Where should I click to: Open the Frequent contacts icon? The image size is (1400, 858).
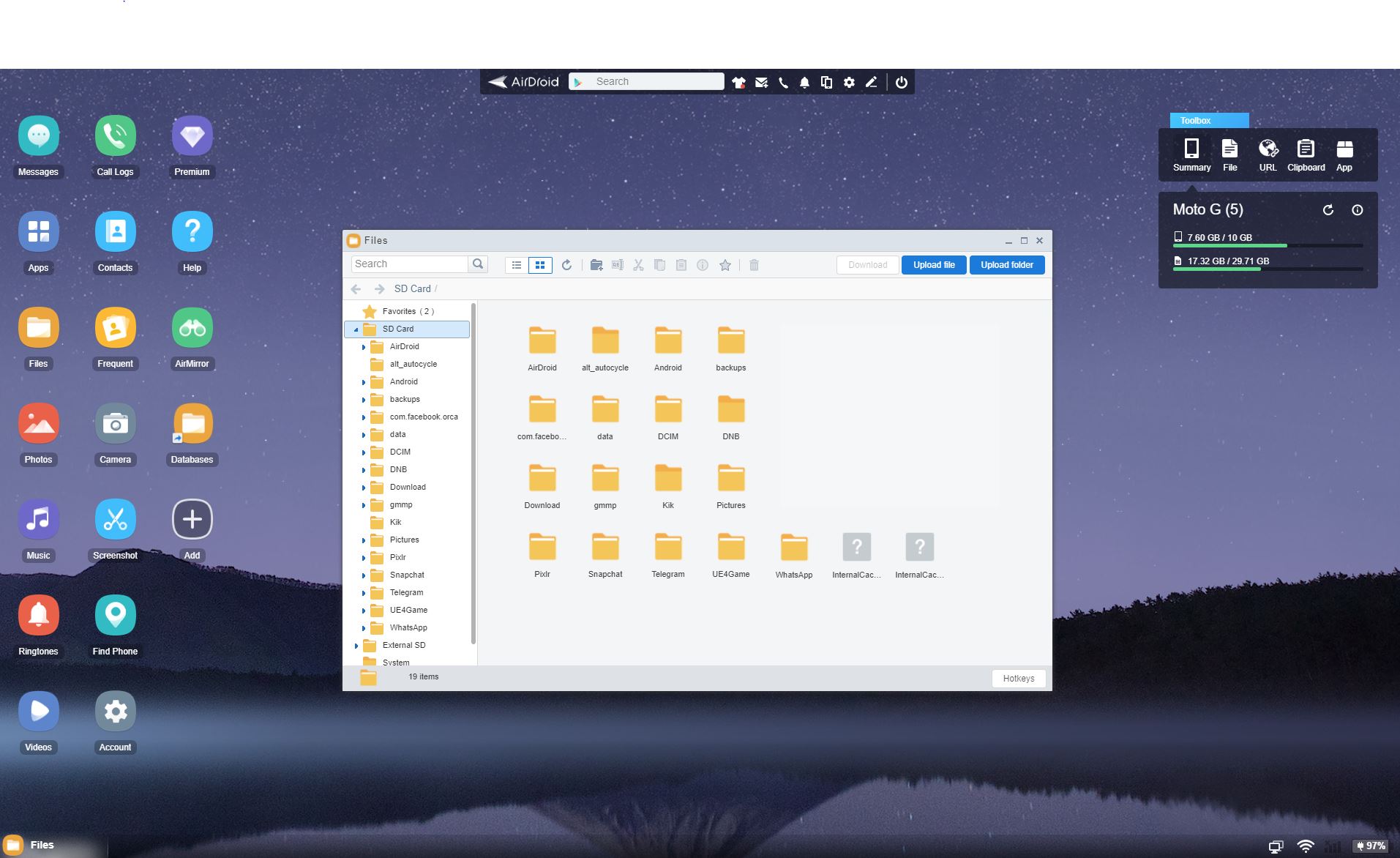click(x=115, y=328)
